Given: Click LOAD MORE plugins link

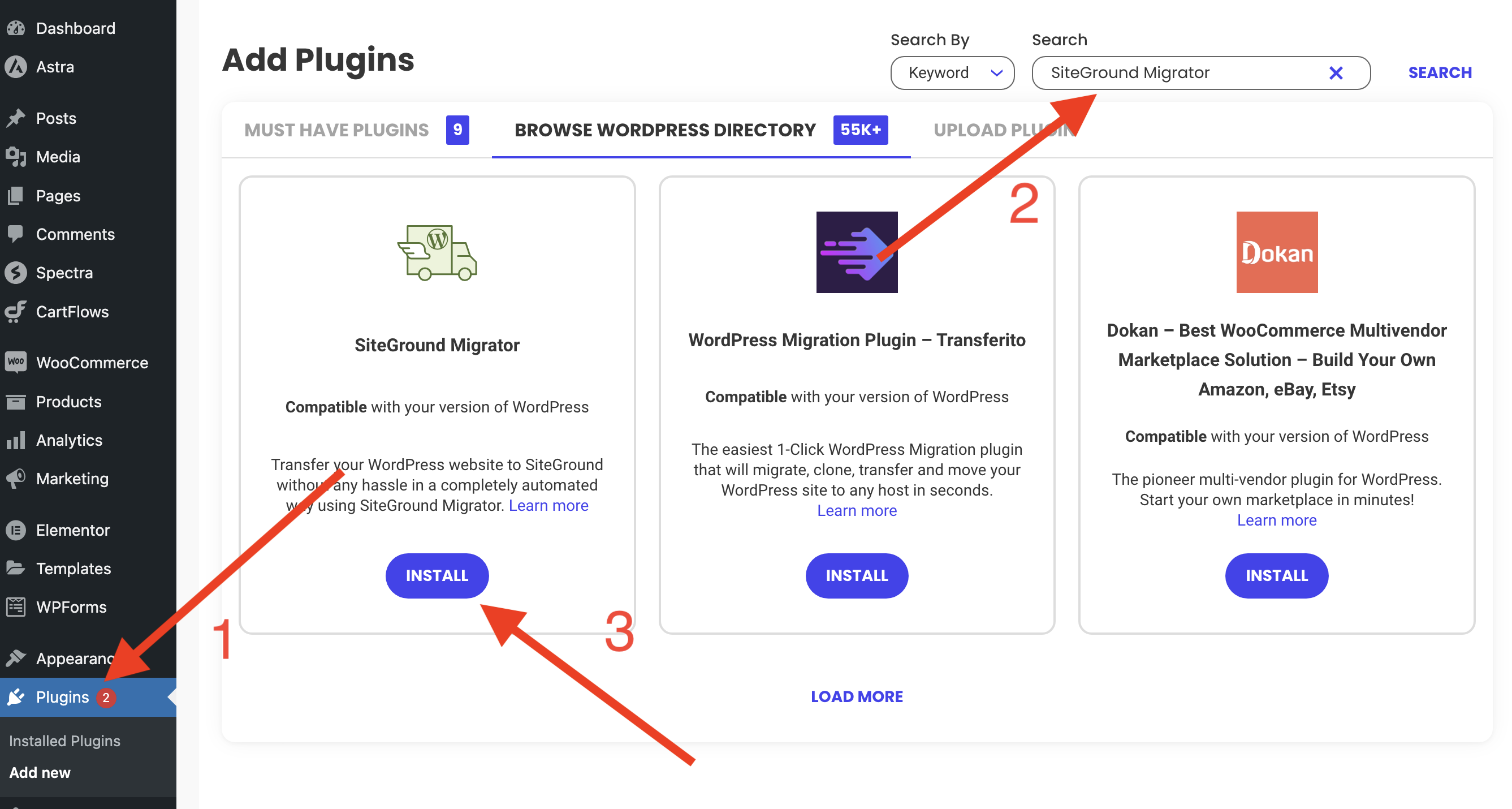Looking at the screenshot, I should coord(857,696).
